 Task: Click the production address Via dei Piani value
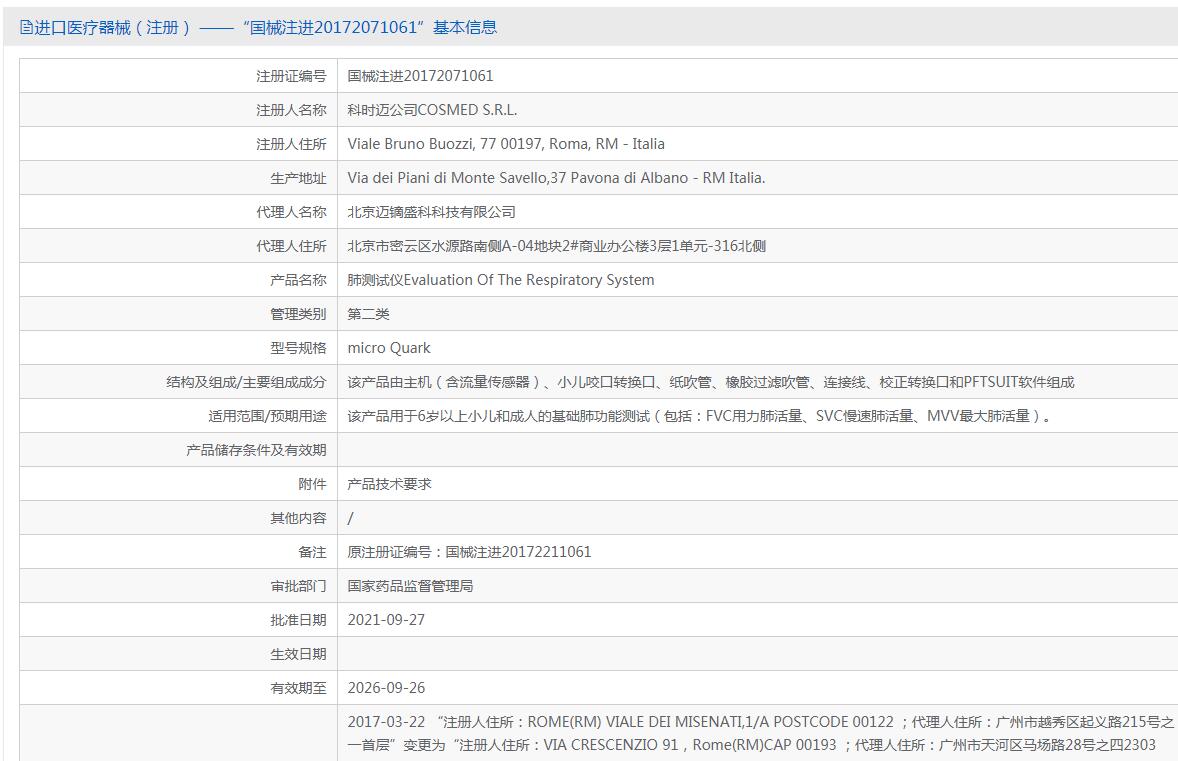[556, 178]
